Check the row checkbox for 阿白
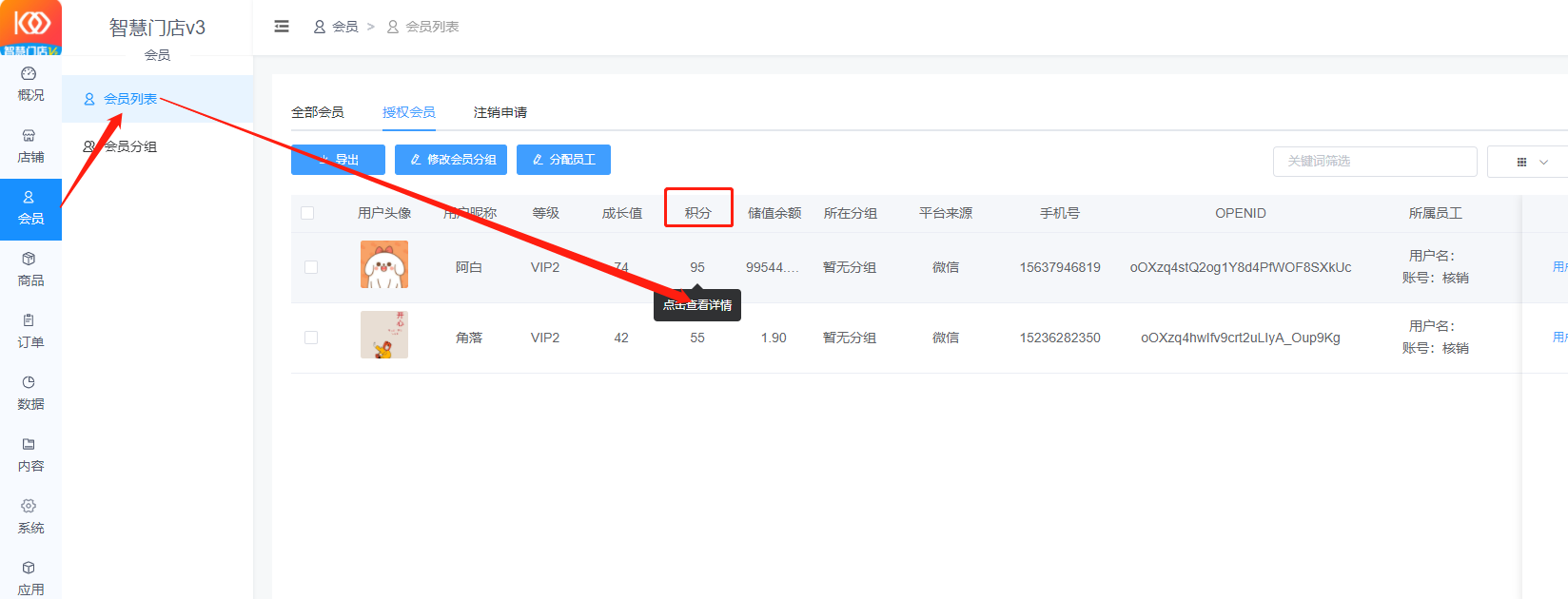Viewport: 1568px width, 599px height. coord(311,267)
